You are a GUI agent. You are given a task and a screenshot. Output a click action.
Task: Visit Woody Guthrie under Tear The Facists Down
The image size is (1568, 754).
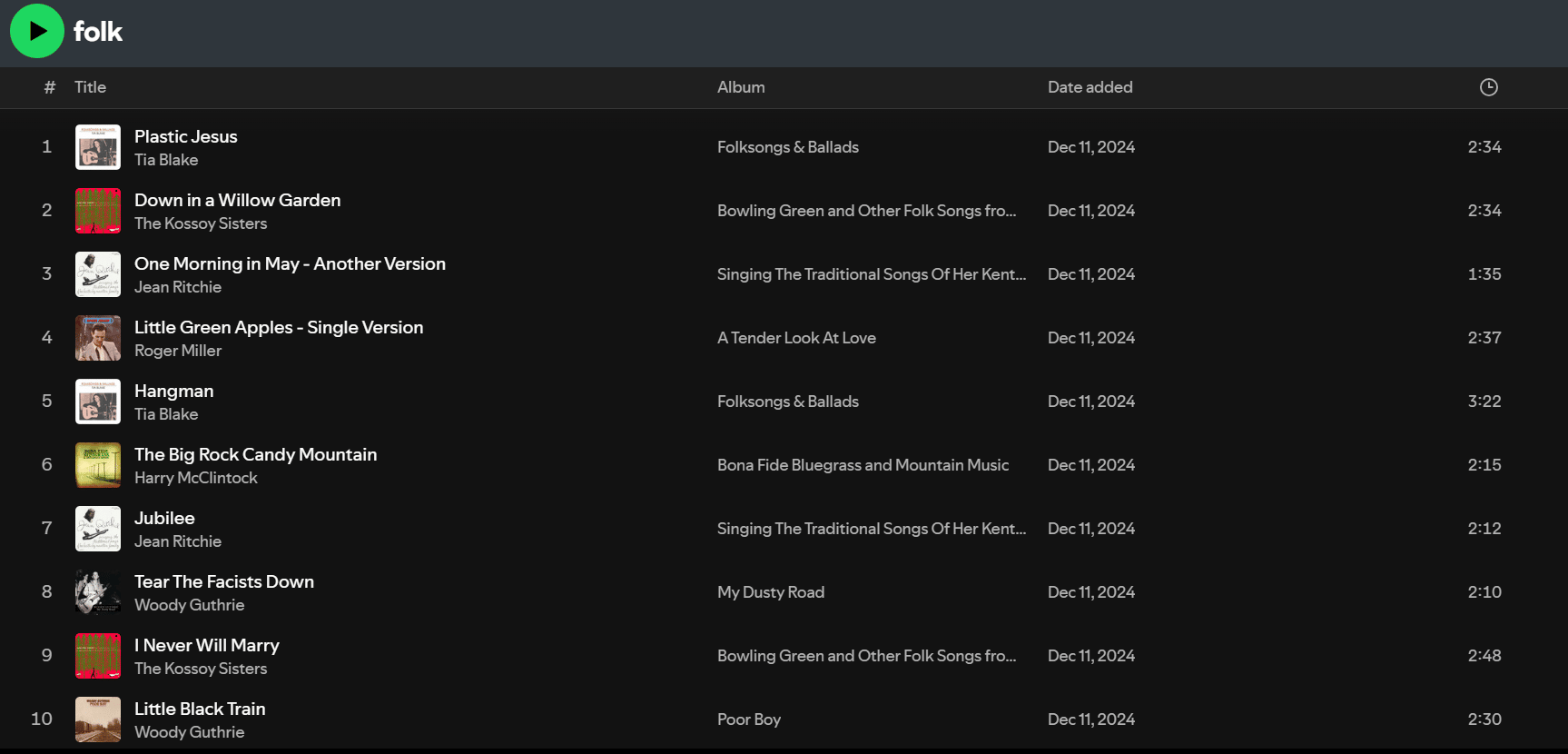tap(190, 605)
